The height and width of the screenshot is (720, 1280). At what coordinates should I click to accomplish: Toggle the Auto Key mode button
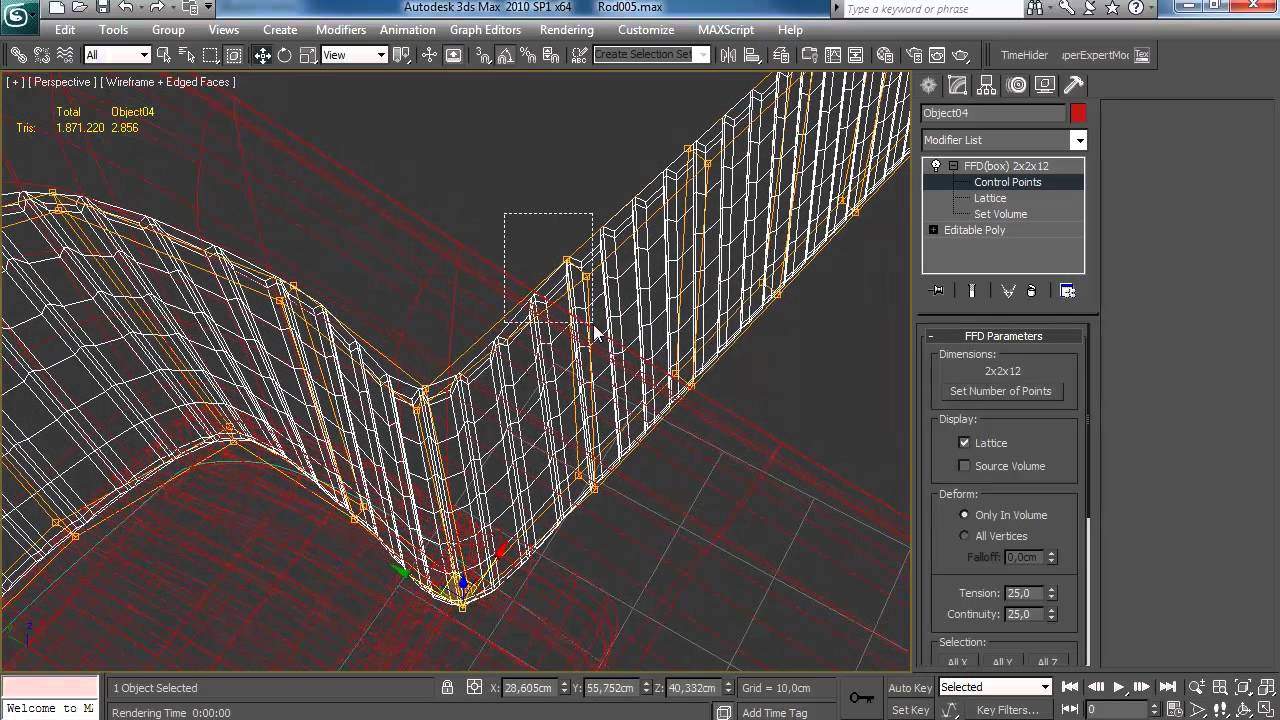pos(909,688)
